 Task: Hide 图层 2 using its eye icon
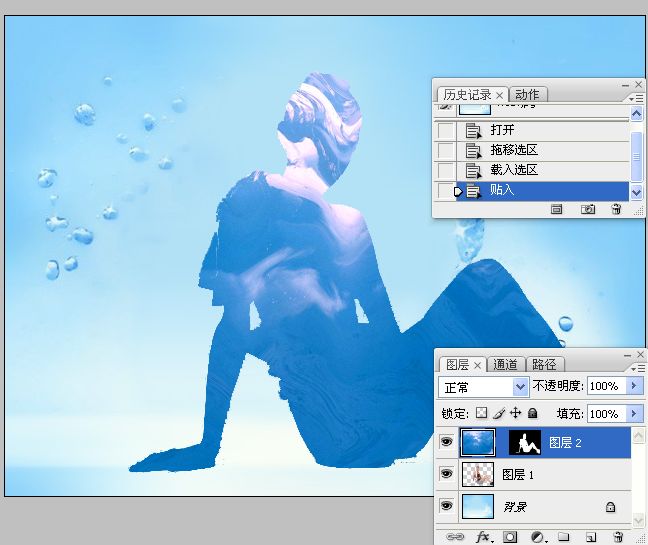click(x=446, y=442)
